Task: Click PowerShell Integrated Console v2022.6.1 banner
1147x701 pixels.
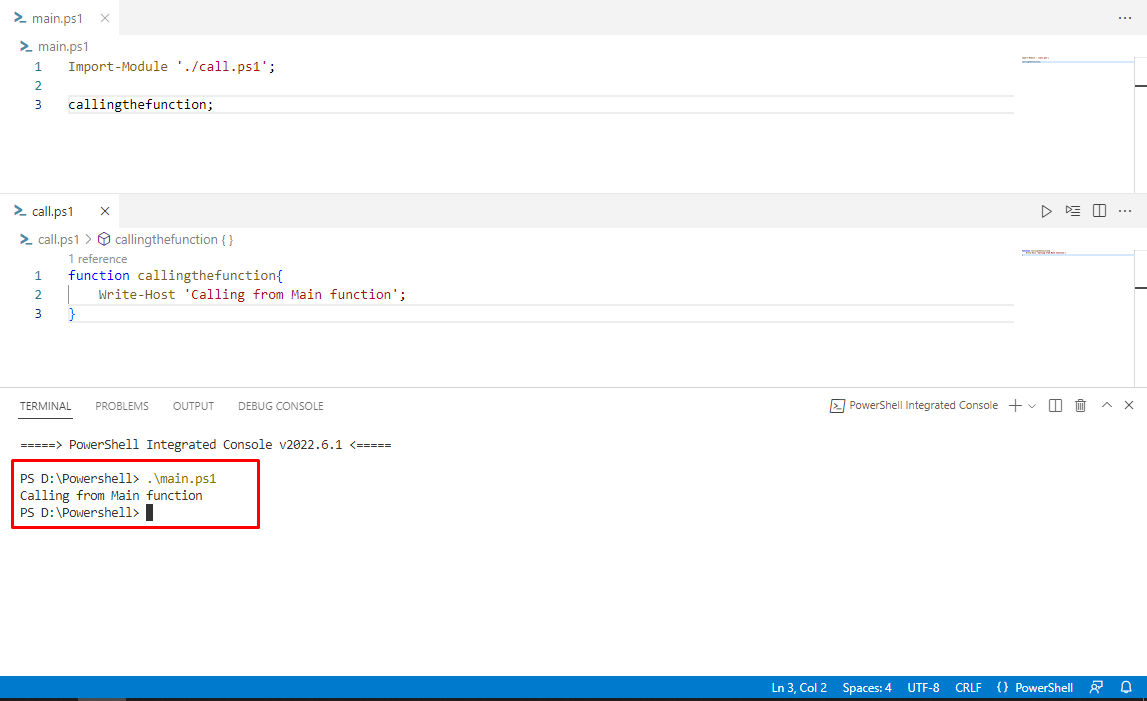Action: click(x=206, y=445)
